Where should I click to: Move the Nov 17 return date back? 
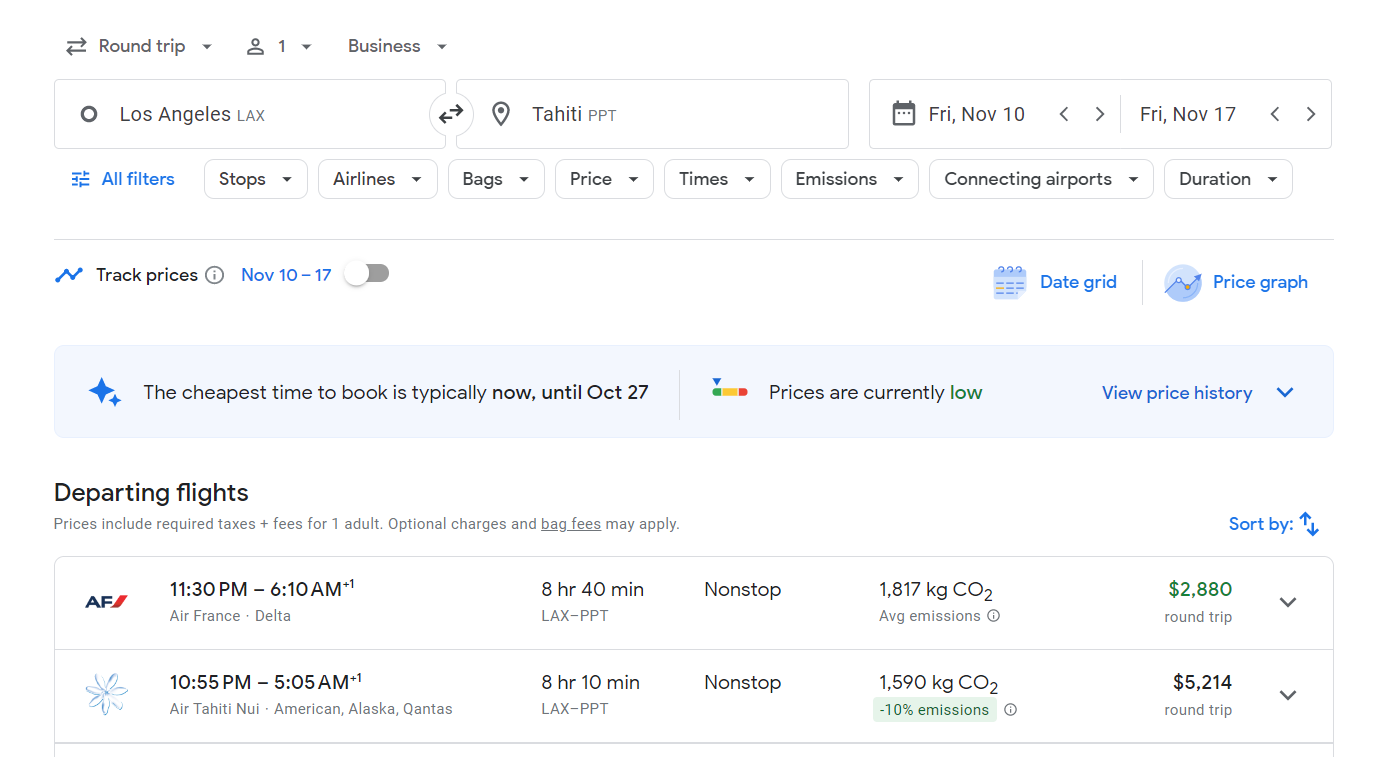tap(1274, 114)
